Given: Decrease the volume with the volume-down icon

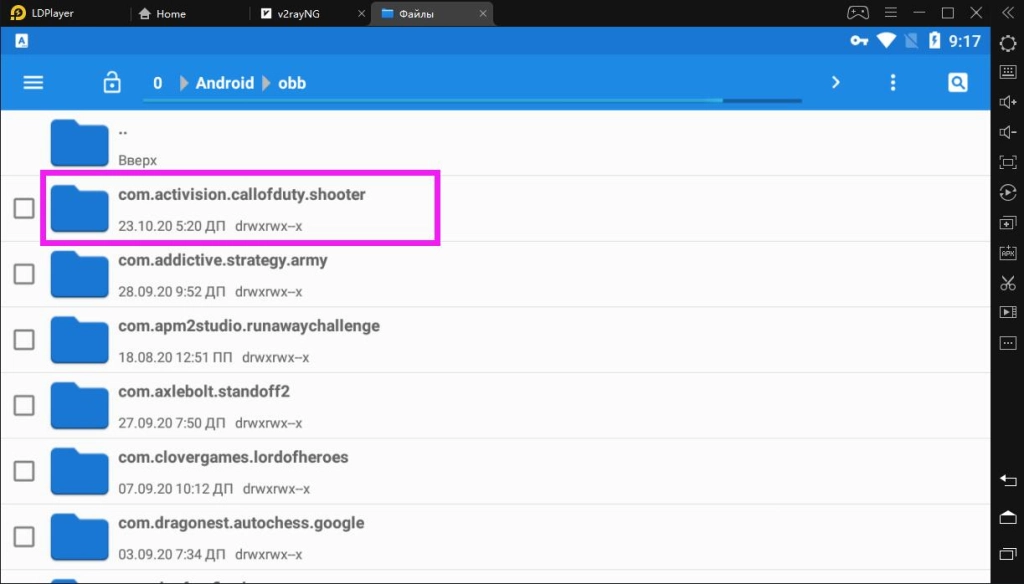Looking at the screenshot, I should click(1008, 130).
